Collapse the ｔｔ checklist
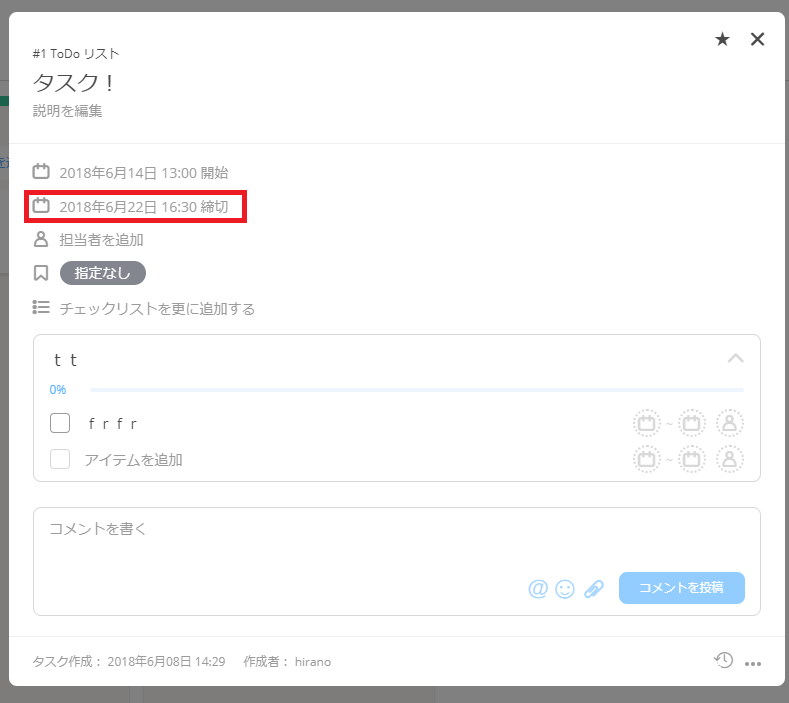This screenshot has height=703, width=789. [x=736, y=358]
